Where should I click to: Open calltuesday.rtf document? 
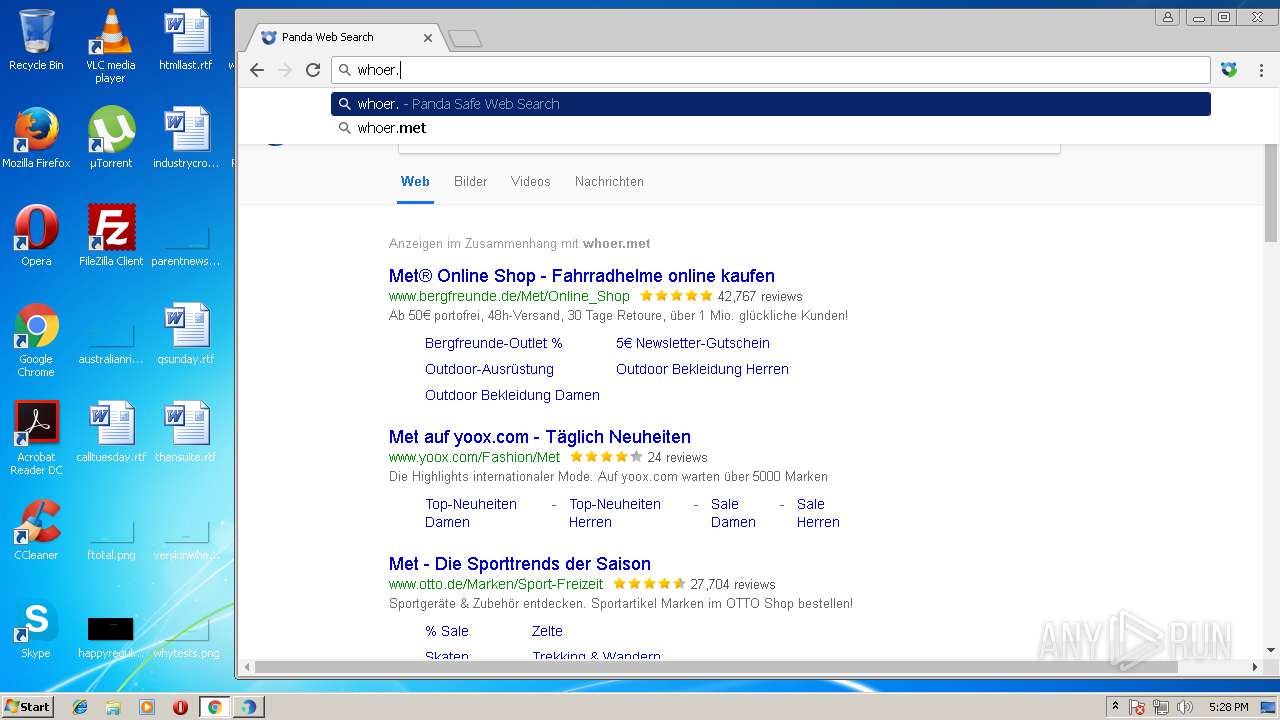pos(111,432)
